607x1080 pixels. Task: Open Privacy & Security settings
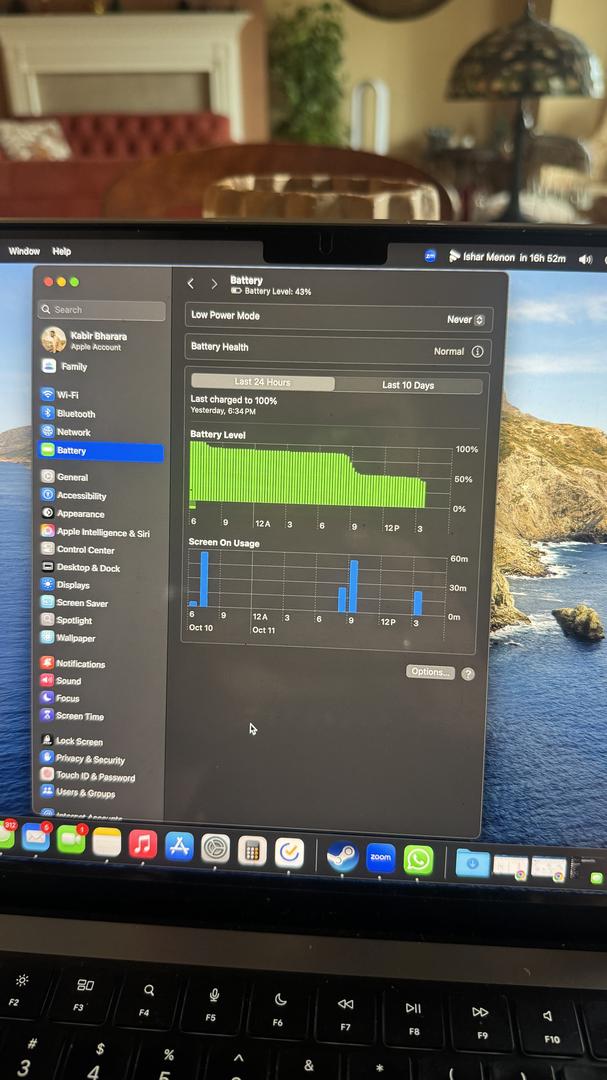[x=90, y=760]
